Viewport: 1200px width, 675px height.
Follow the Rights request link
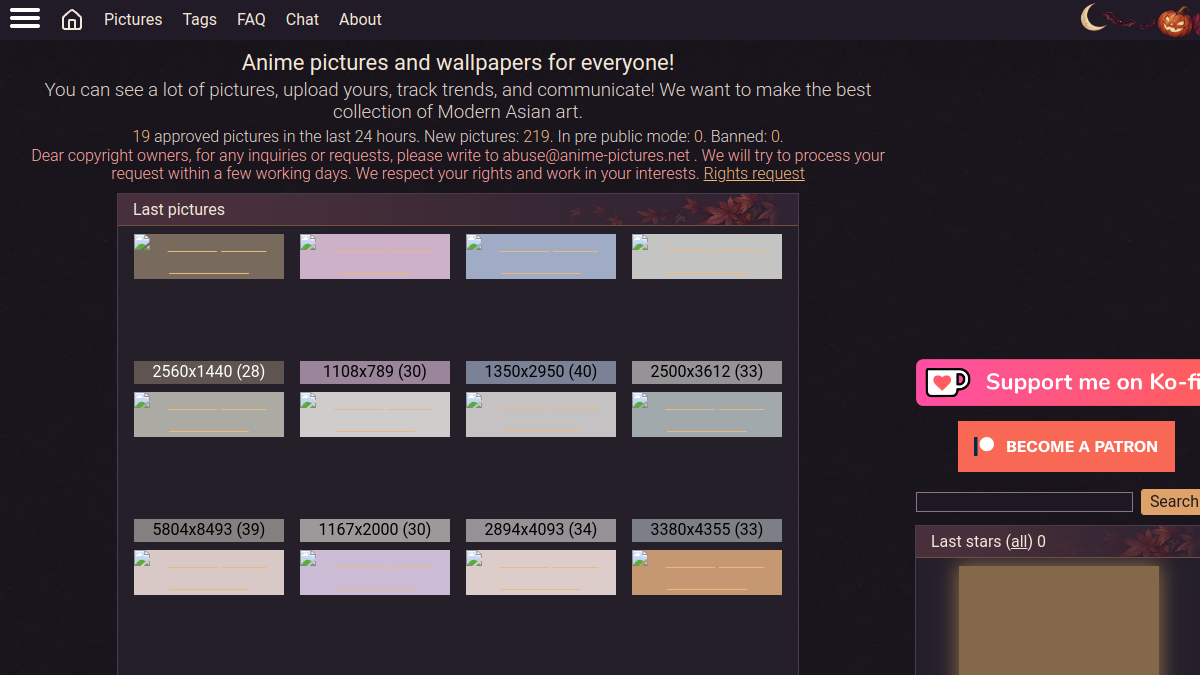tap(754, 173)
